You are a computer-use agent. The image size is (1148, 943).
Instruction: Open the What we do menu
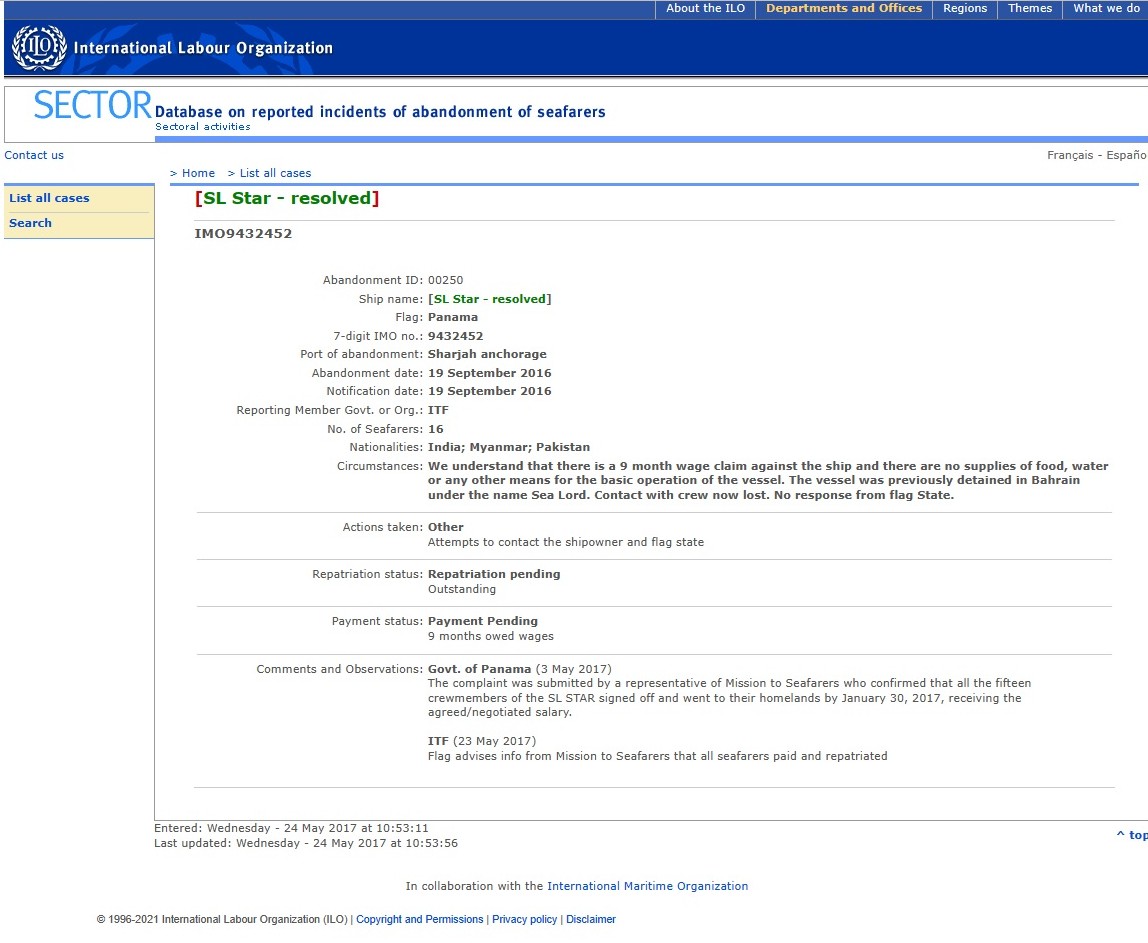[1108, 9]
